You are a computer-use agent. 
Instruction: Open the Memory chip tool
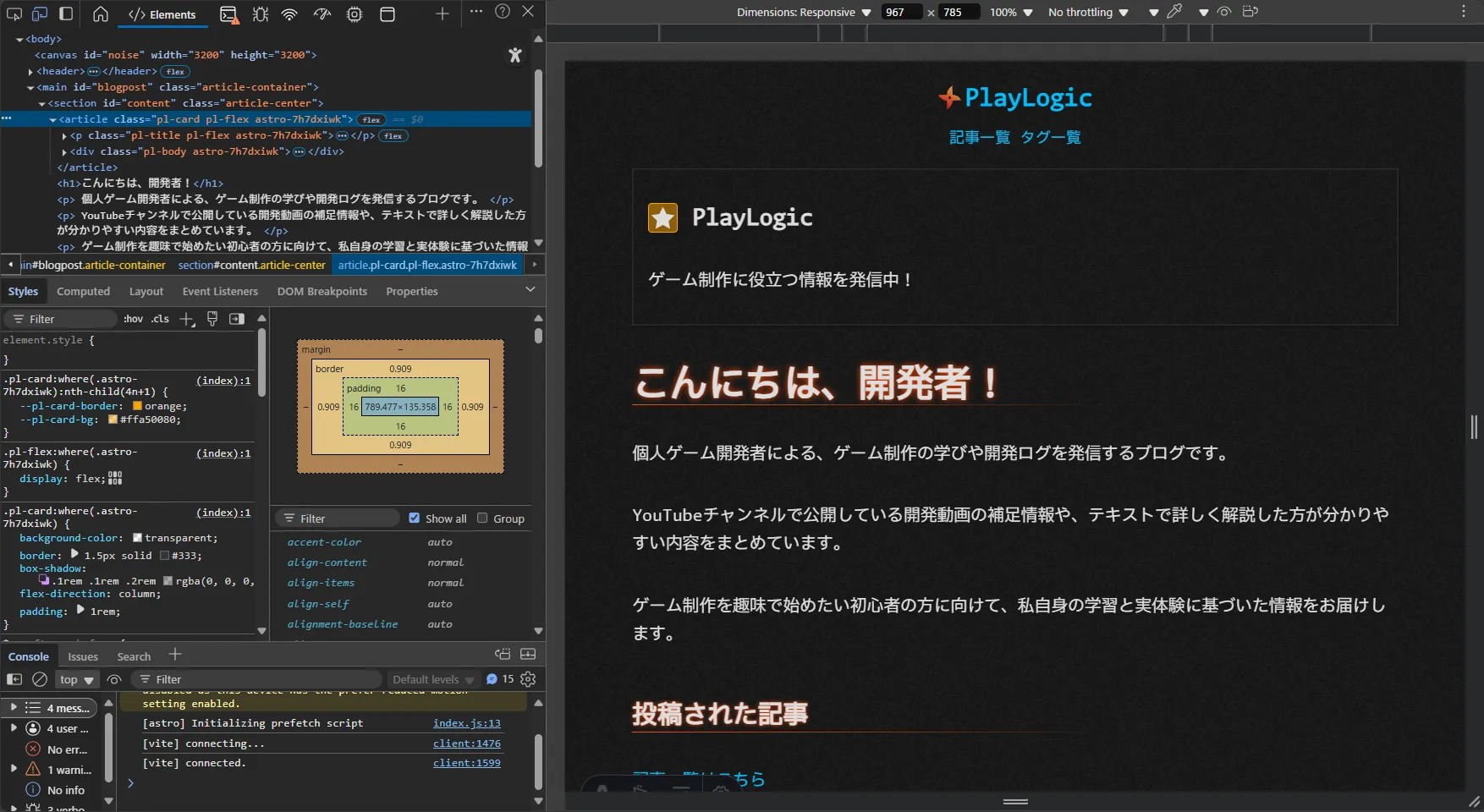[x=355, y=14]
